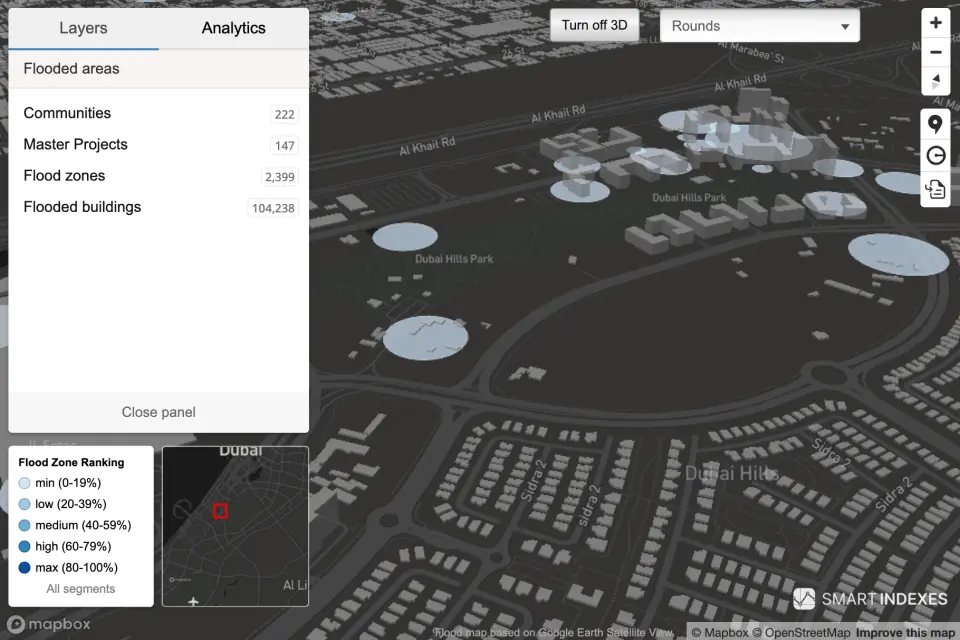
Task: Click the Smart Indexes logo icon
Action: [x=803, y=599]
